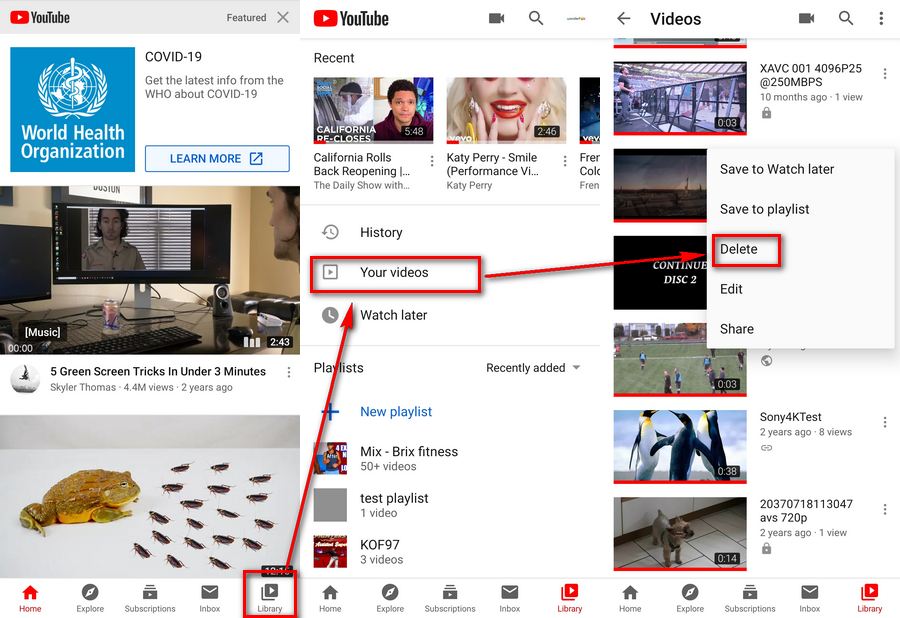
Task: Select Share from the video menu
Action: pyautogui.click(x=737, y=329)
